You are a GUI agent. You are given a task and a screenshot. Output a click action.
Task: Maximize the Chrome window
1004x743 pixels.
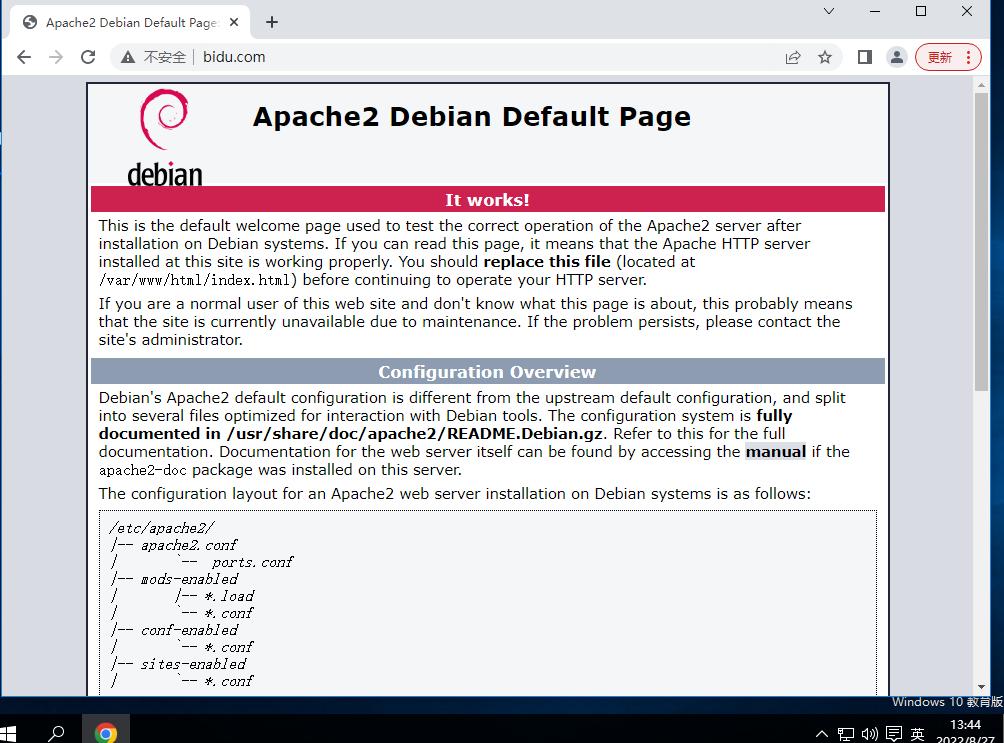point(921,11)
